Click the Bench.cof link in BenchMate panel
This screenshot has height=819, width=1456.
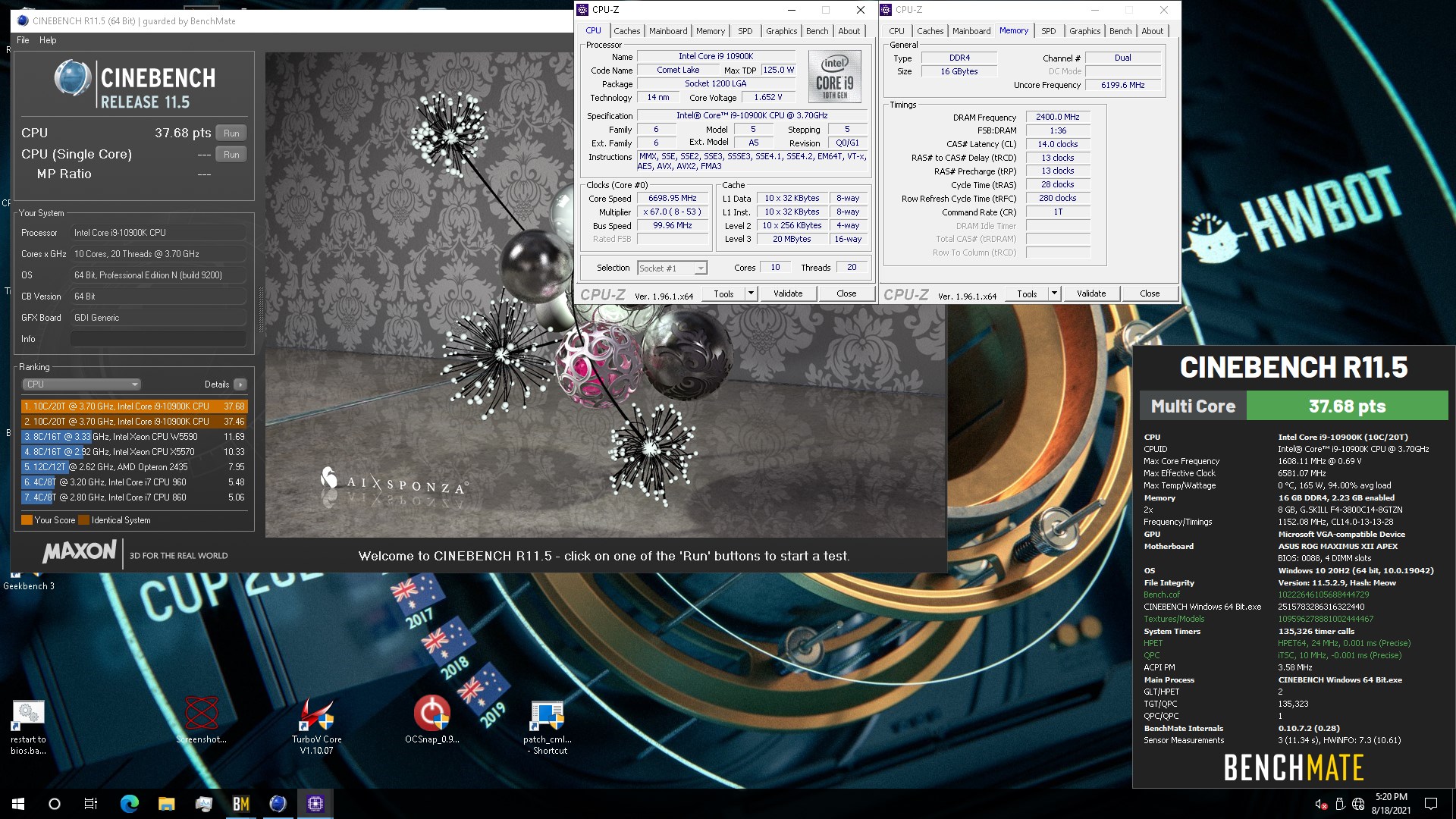(x=1162, y=595)
